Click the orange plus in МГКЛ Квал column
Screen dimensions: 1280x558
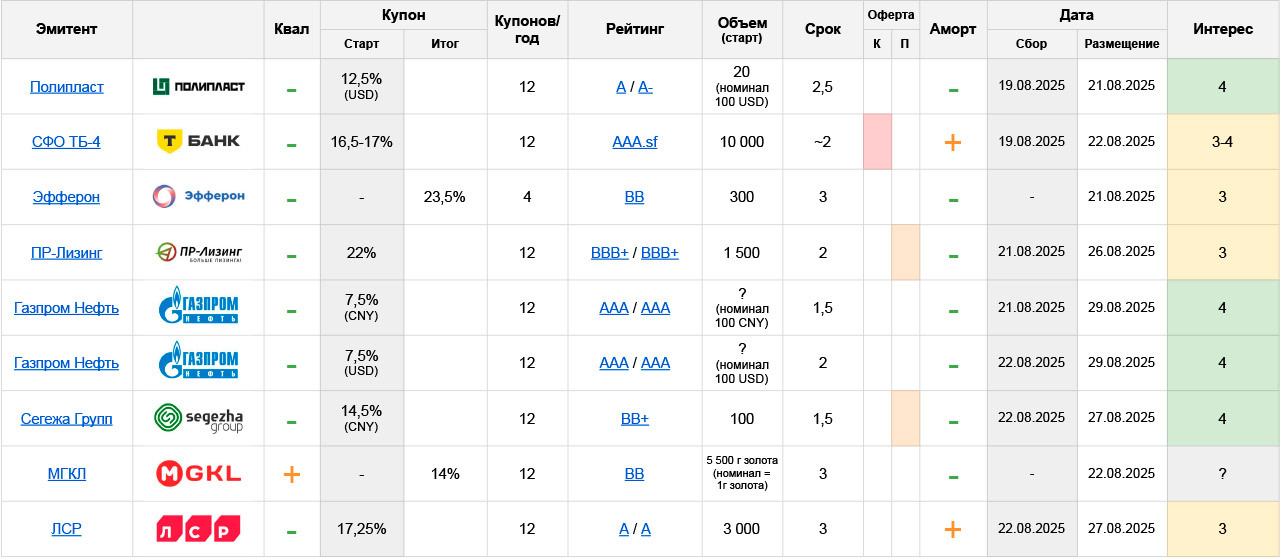point(292,474)
